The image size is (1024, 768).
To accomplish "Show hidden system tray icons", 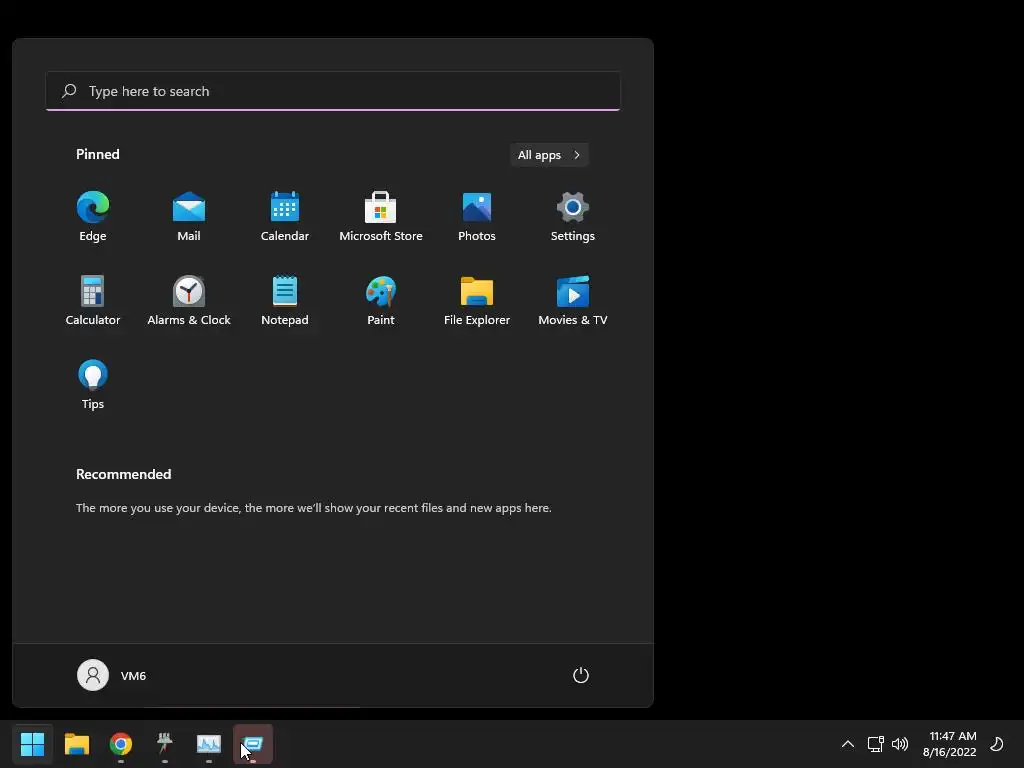I will (848, 744).
